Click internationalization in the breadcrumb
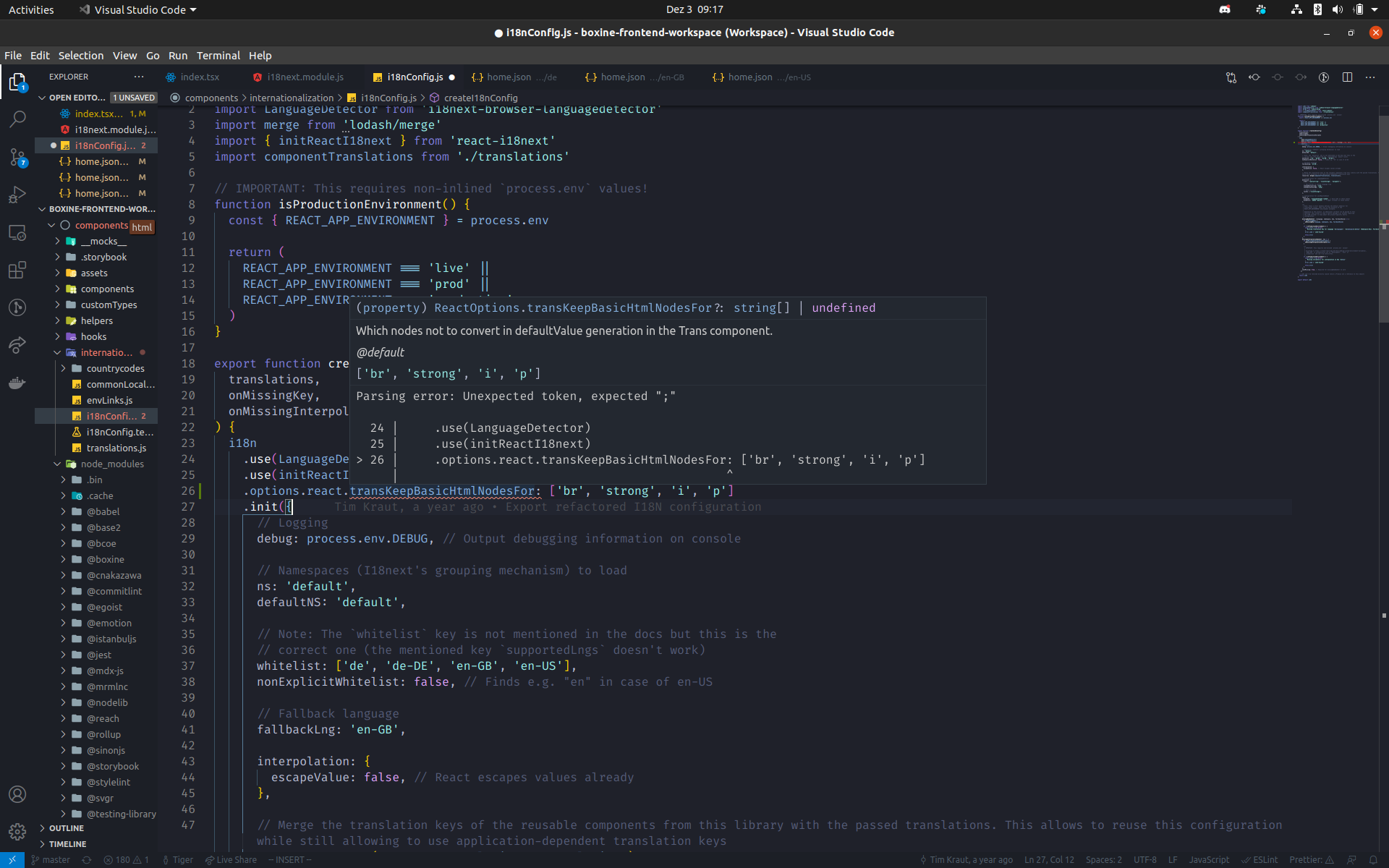The image size is (1389, 868). [292, 98]
